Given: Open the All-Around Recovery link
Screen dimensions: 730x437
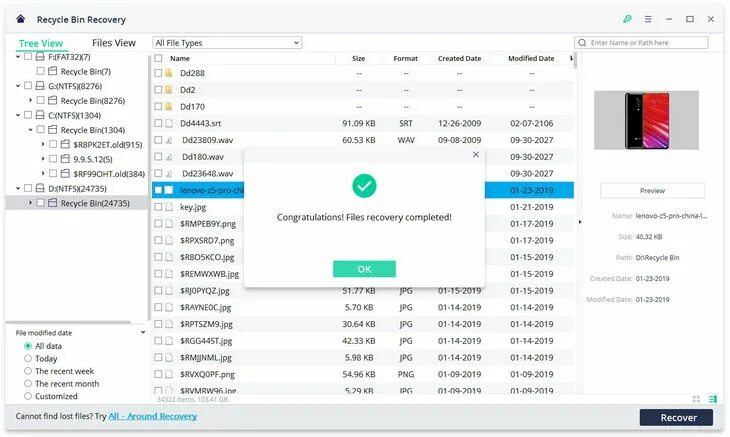Looking at the screenshot, I should [x=153, y=416].
